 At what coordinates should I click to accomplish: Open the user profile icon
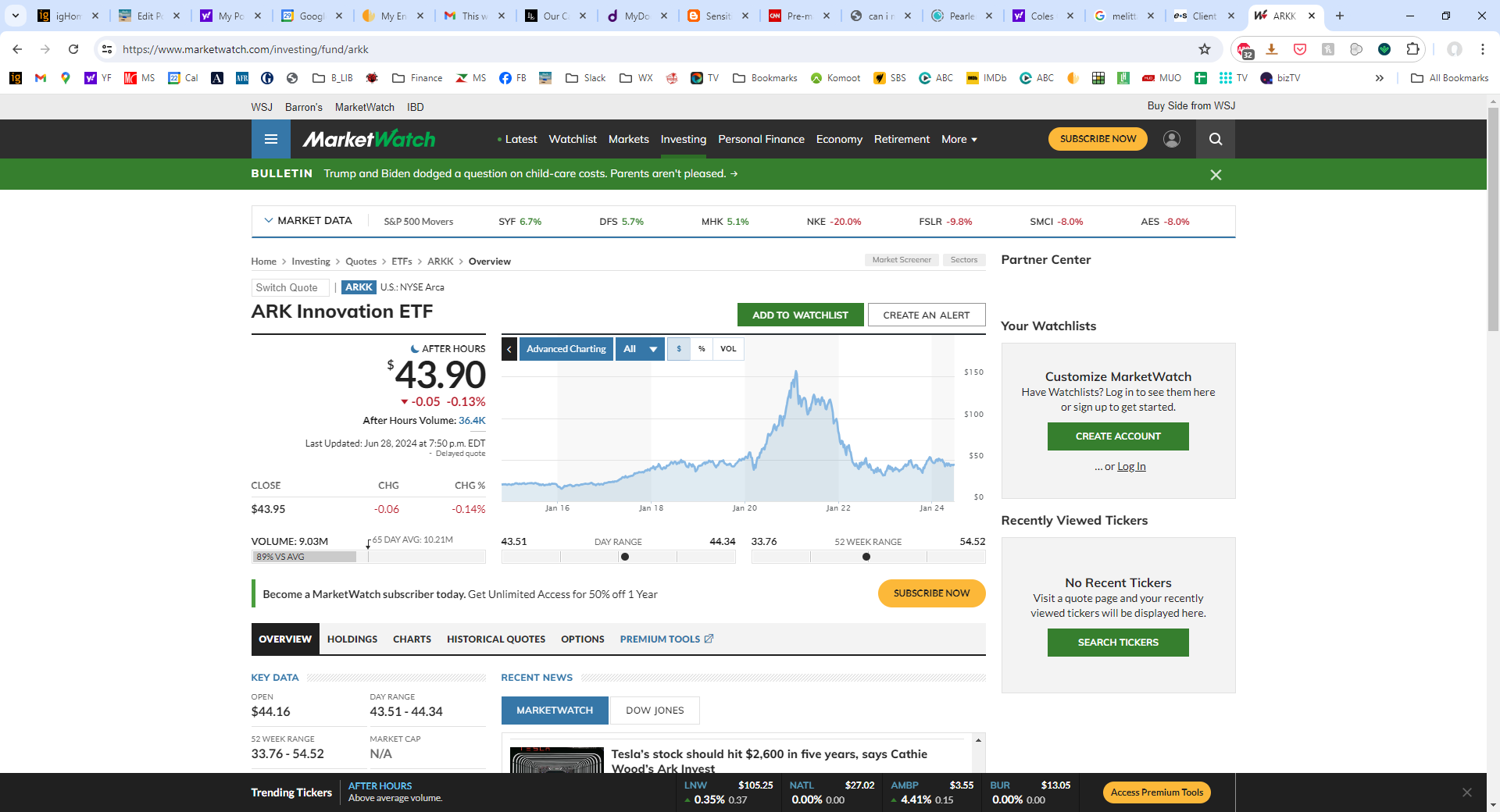[1171, 139]
